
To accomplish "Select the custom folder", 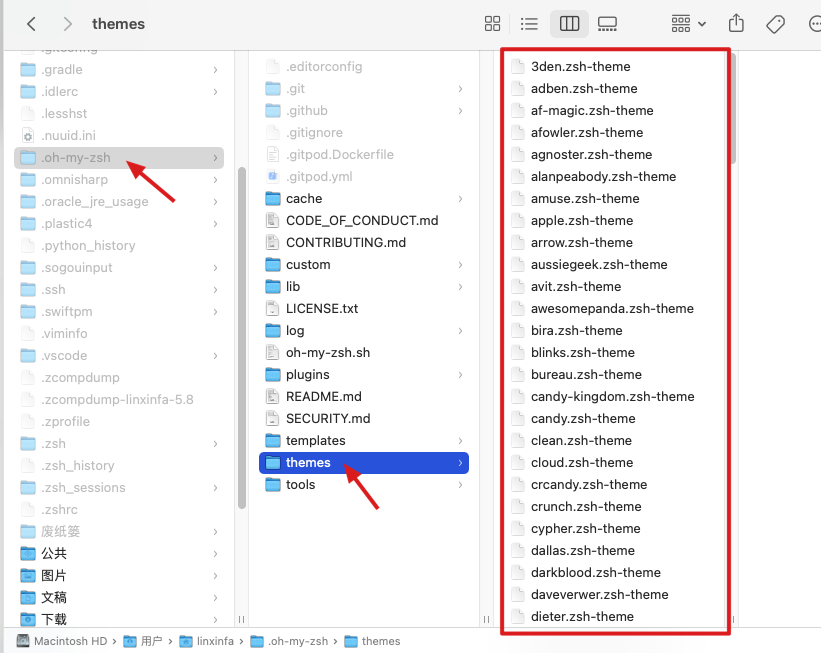I will [364, 264].
